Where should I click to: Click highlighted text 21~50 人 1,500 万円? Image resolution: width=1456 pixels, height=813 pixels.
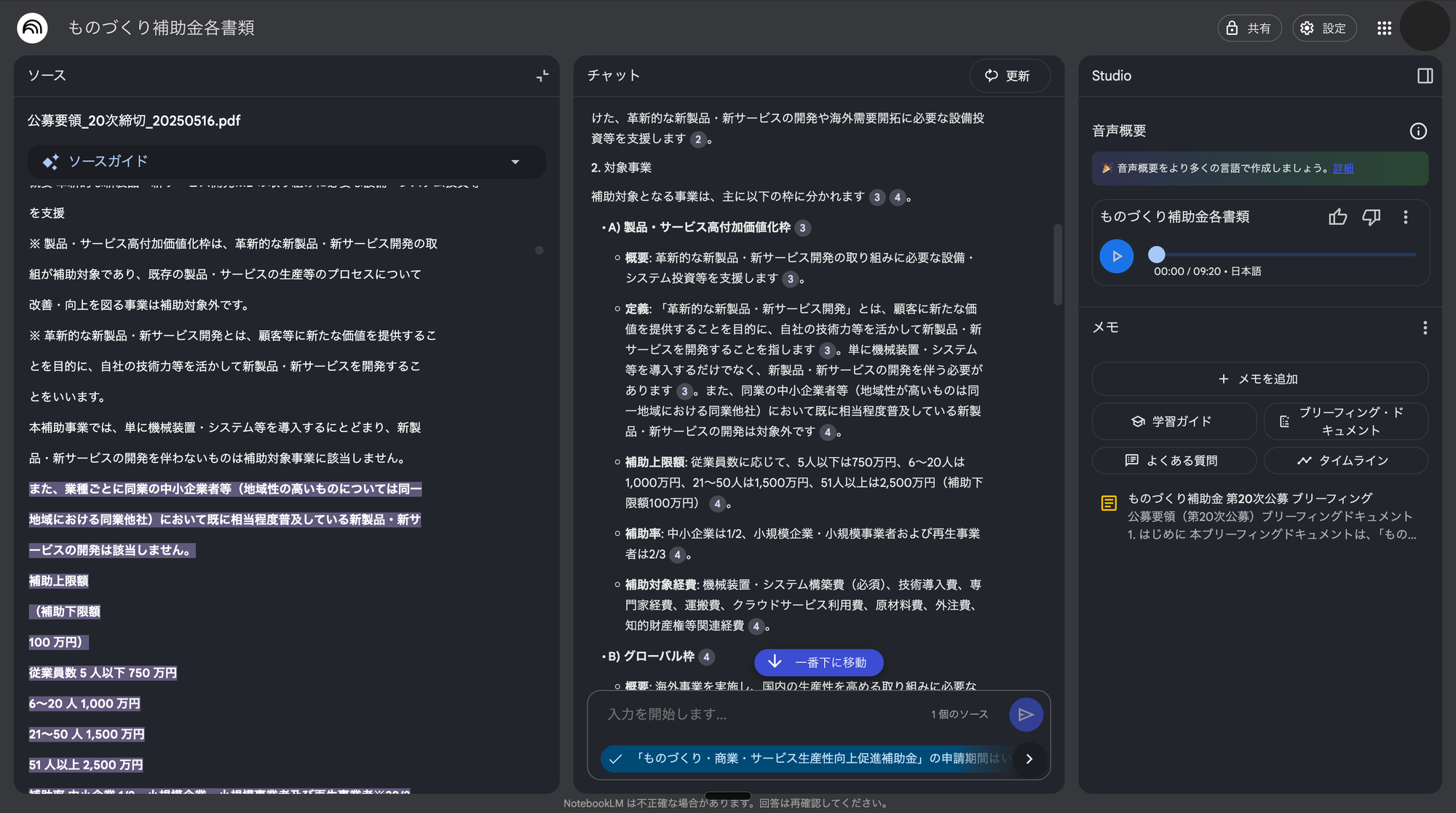[x=87, y=734]
